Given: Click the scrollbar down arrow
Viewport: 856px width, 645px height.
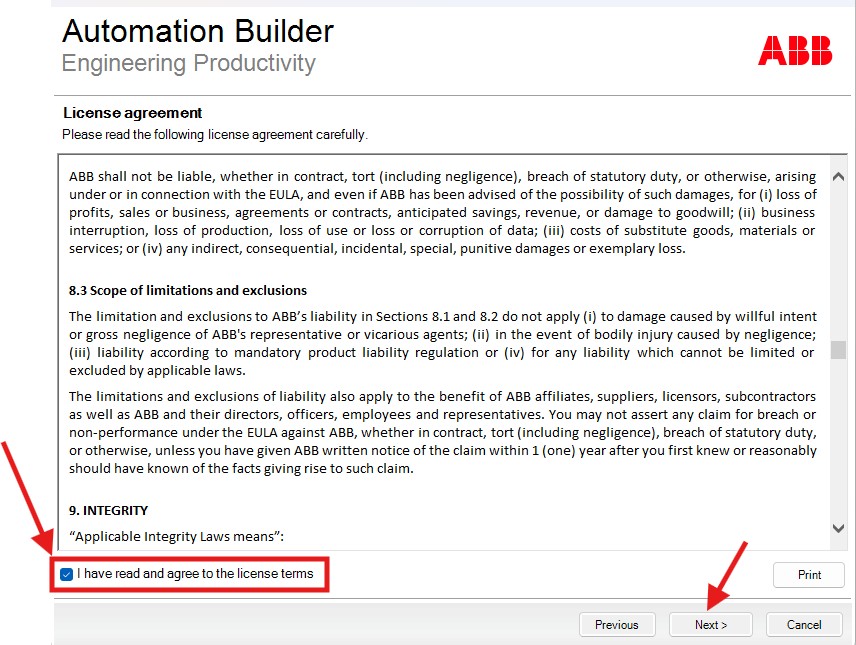Looking at the screenshot, I should point(839,528).
